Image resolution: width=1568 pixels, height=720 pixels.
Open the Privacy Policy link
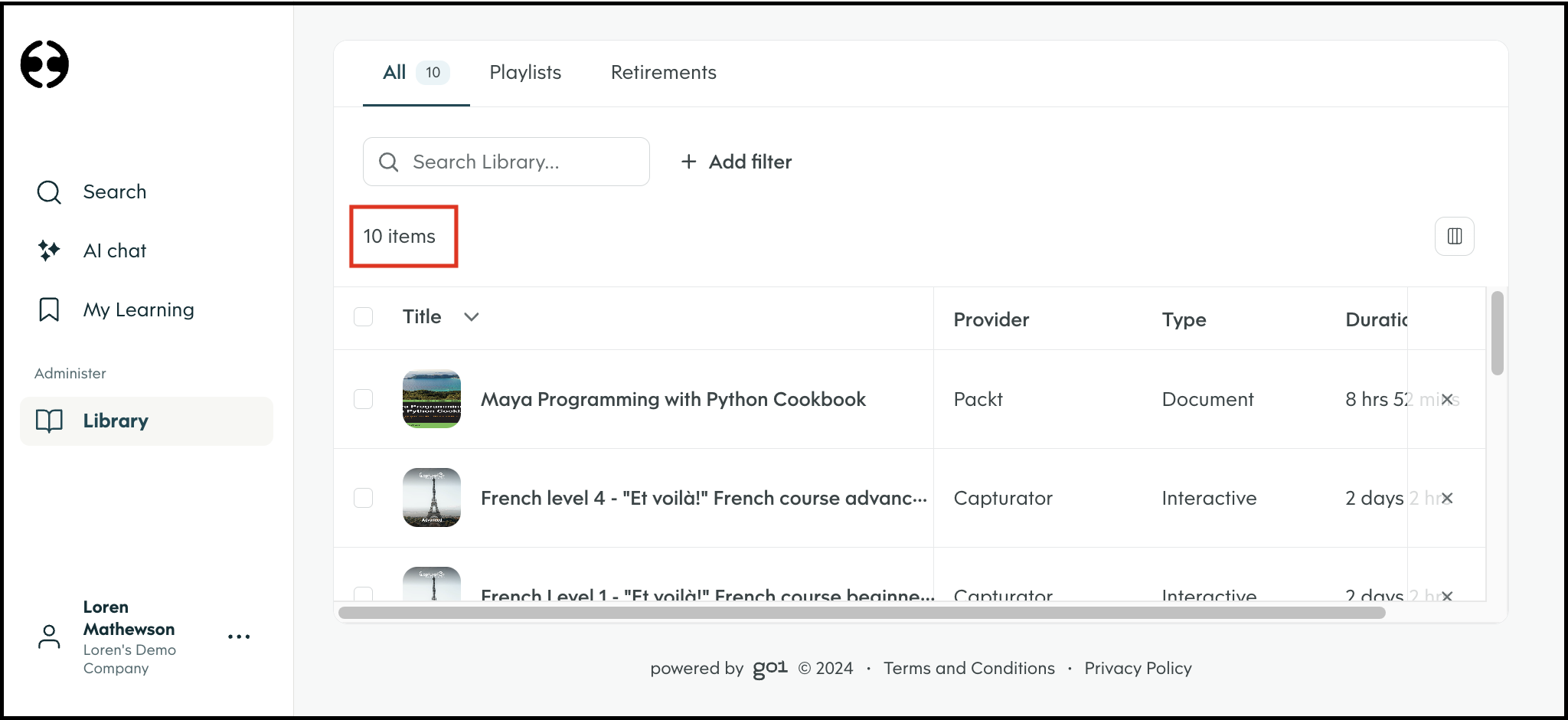pyautogui.click(x=1138, y=668)
